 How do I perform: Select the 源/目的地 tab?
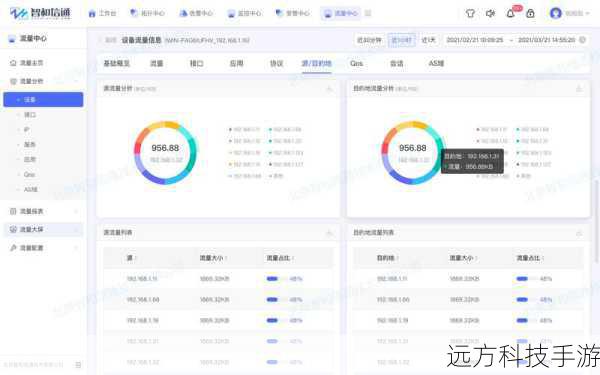pyautogui.click(x=316, y=64)
